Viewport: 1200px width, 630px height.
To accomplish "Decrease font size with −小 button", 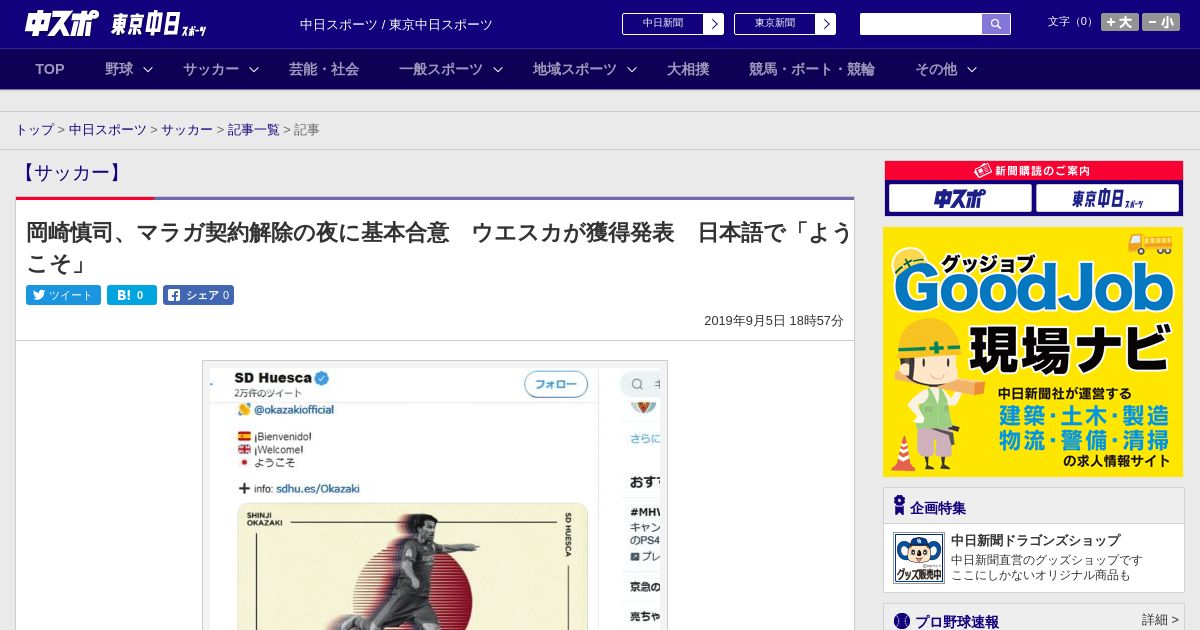I will (1161, 22).
